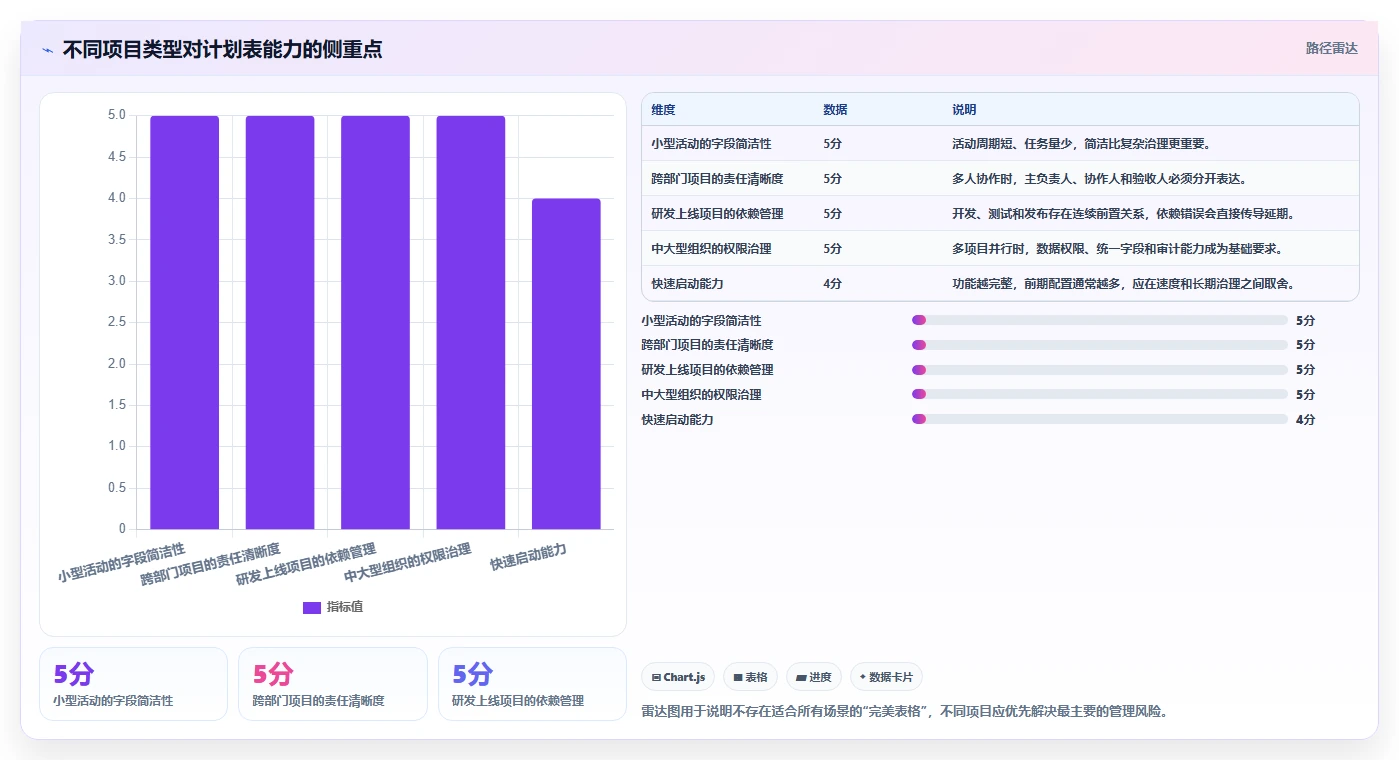The width and height of the screenshot is (1399, 760).
Task: Click the 路径雷达 label
Action: pos(1331,48)
